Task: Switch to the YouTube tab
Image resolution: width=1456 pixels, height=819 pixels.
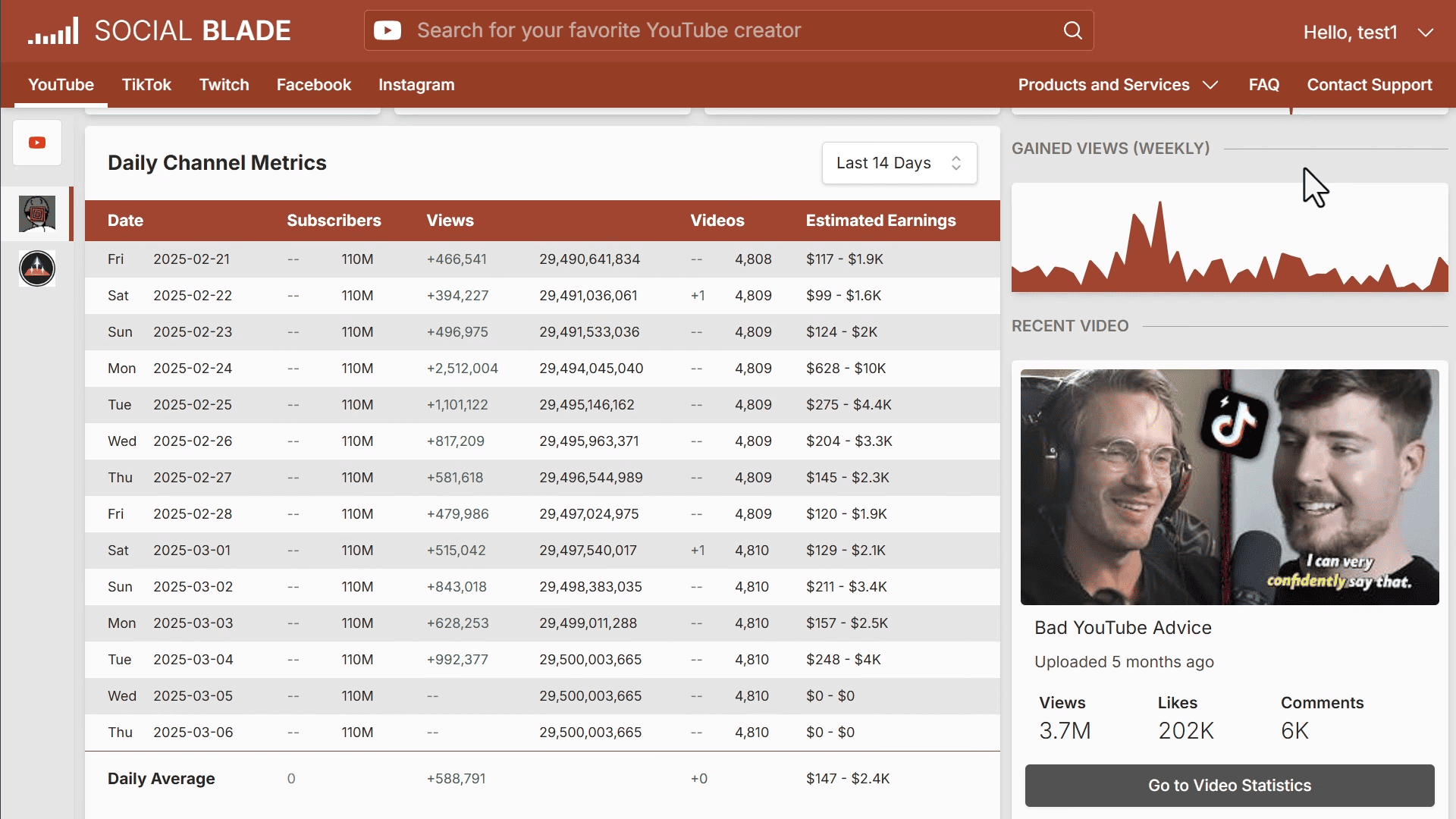Action: 61,85
